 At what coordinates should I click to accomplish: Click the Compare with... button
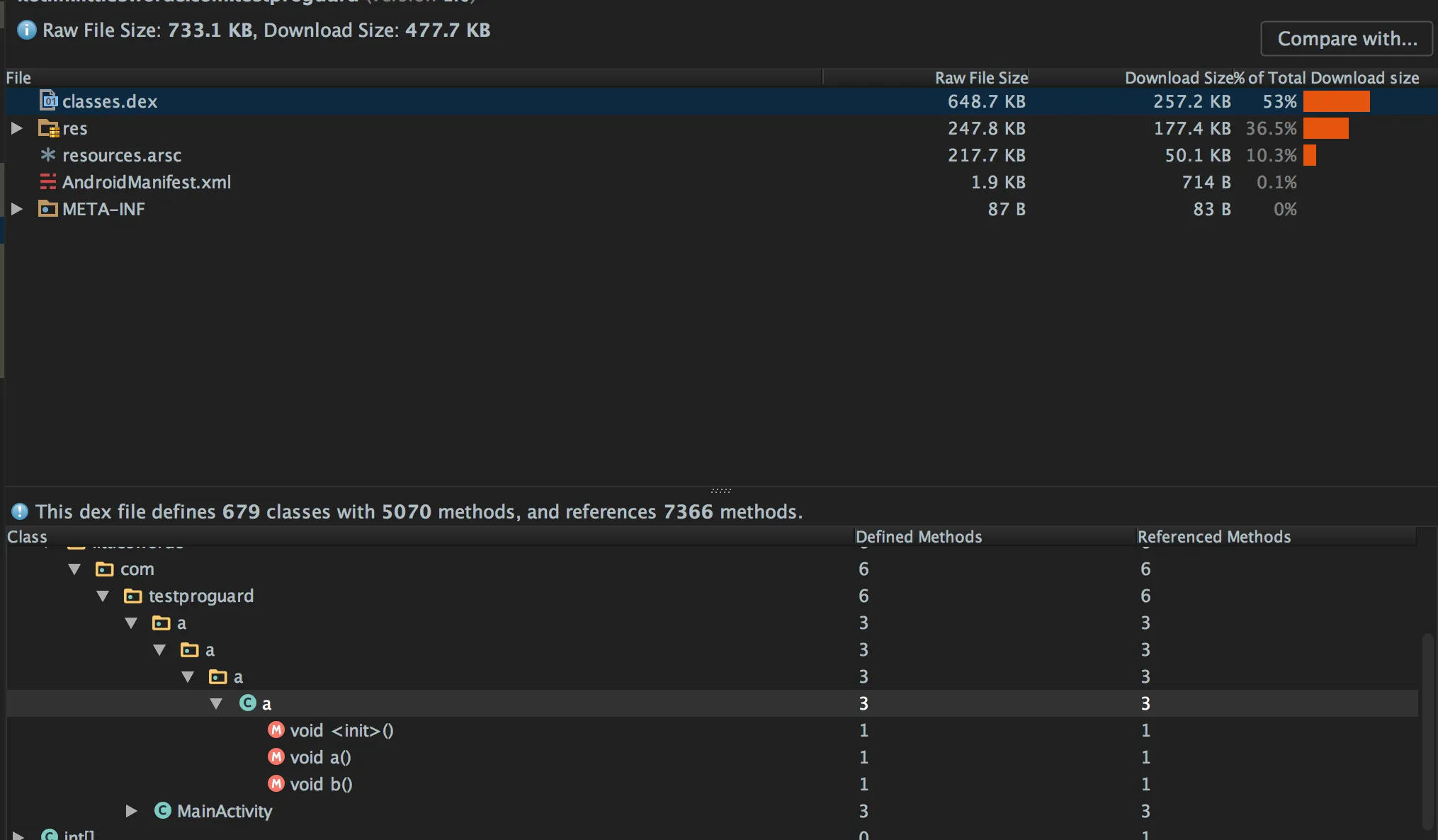coord(1347,38)
